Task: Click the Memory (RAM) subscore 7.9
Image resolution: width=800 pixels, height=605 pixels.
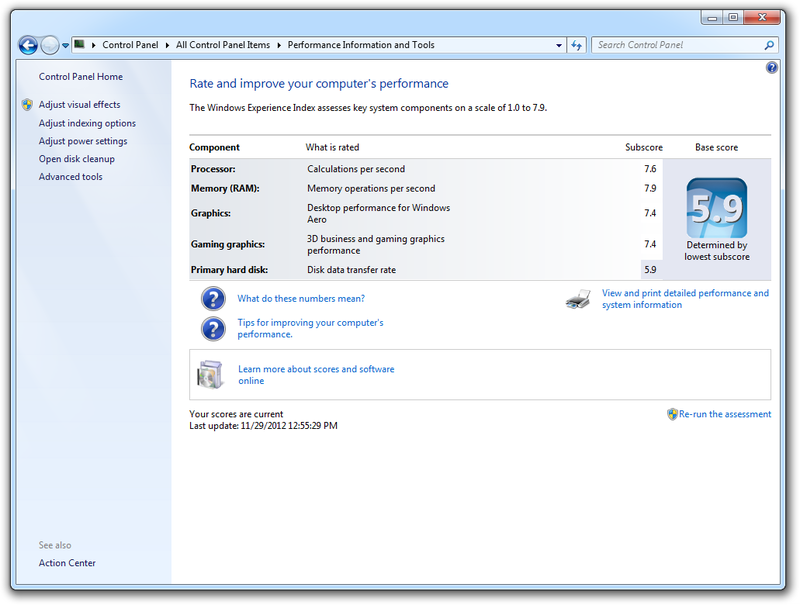Action: [x=650, y=188]
